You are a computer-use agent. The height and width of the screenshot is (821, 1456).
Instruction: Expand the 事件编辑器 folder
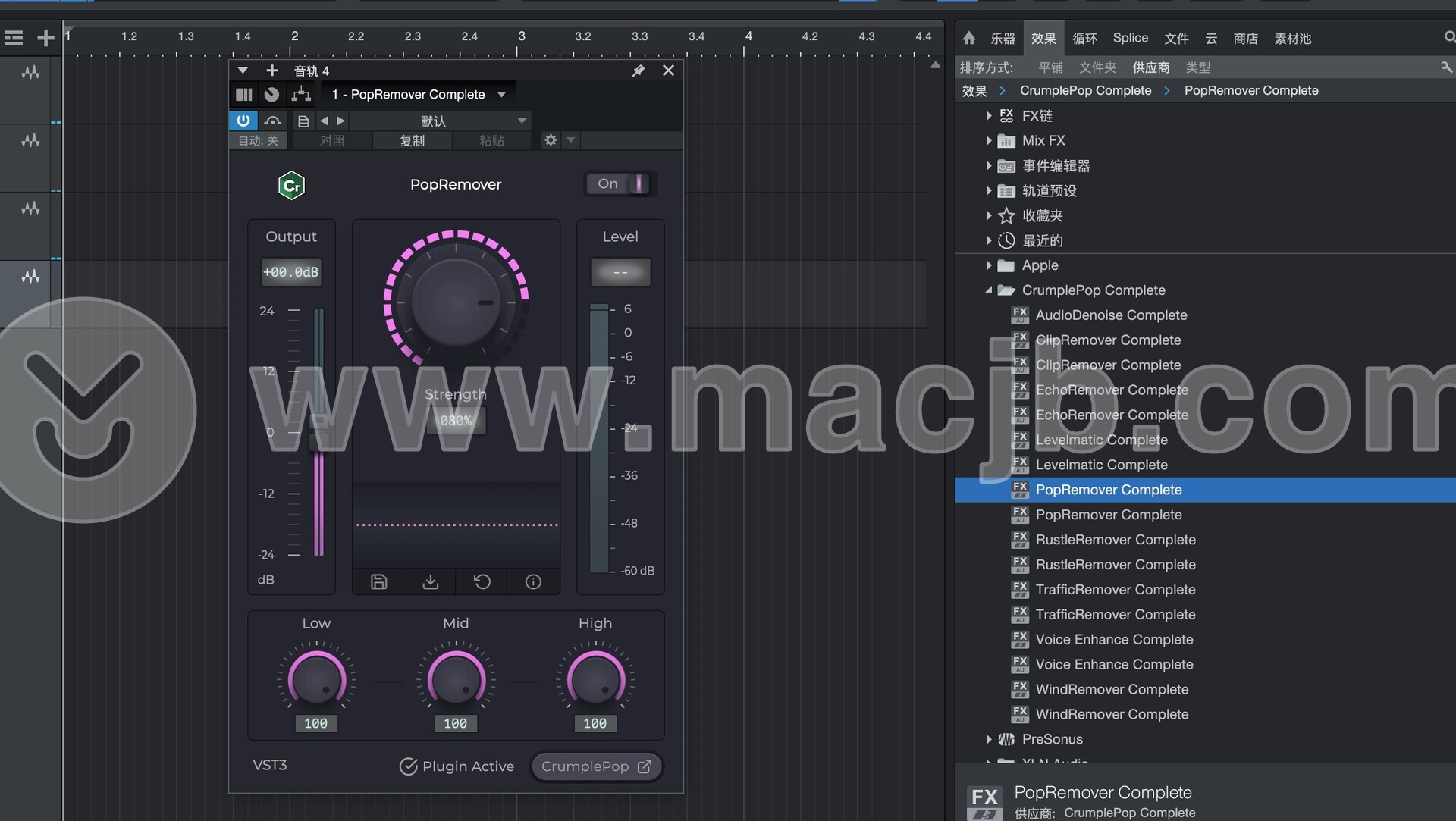click(989, 166)
